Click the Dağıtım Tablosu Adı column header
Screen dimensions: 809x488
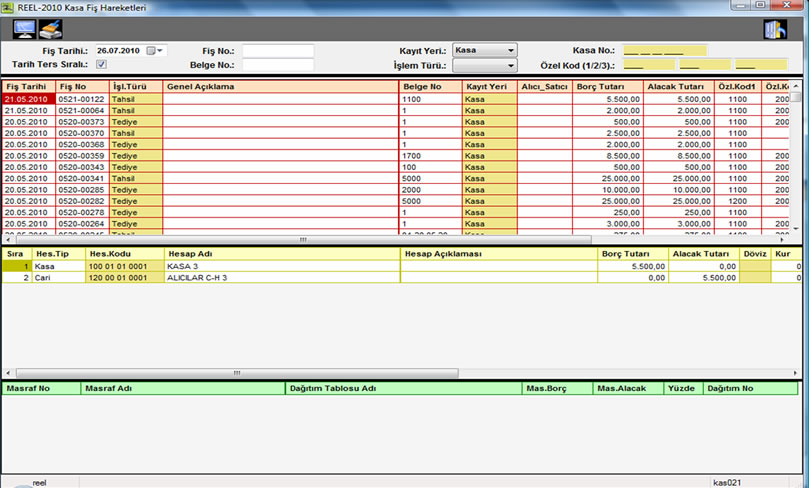(403, 388)
